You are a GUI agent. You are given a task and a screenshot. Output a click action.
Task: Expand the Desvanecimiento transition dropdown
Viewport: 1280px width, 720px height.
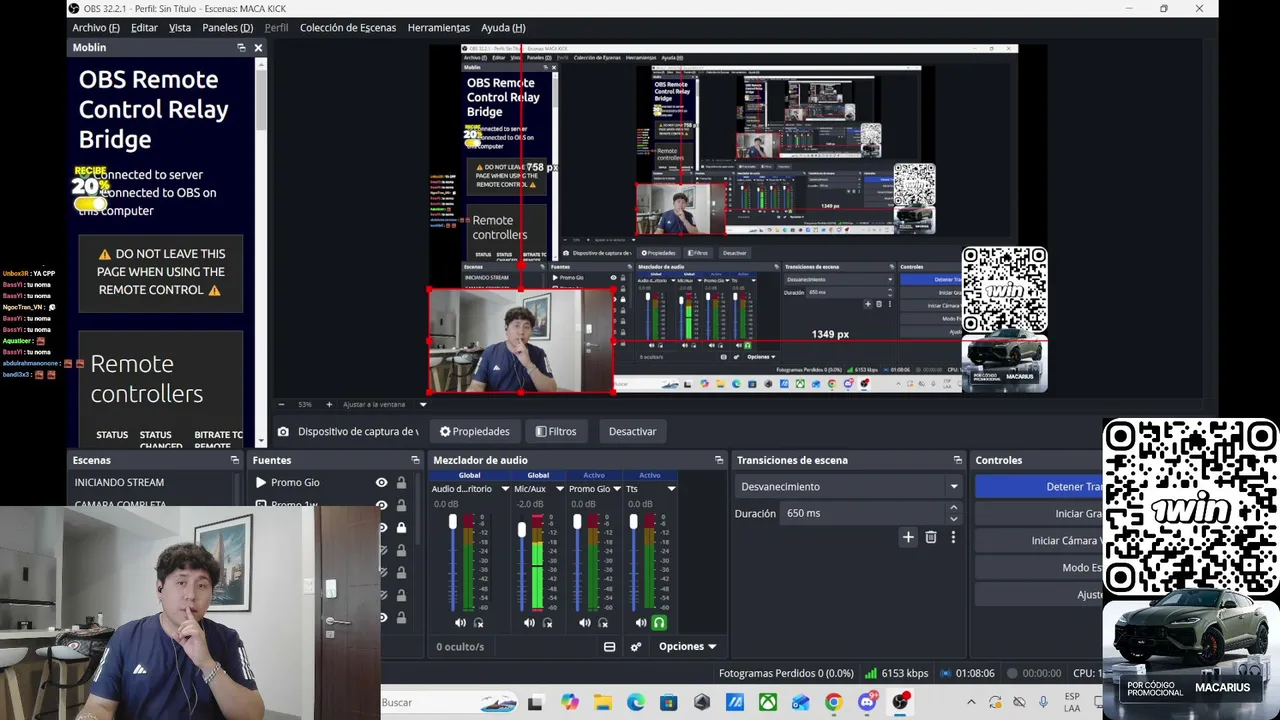click(x=953, y=487)
